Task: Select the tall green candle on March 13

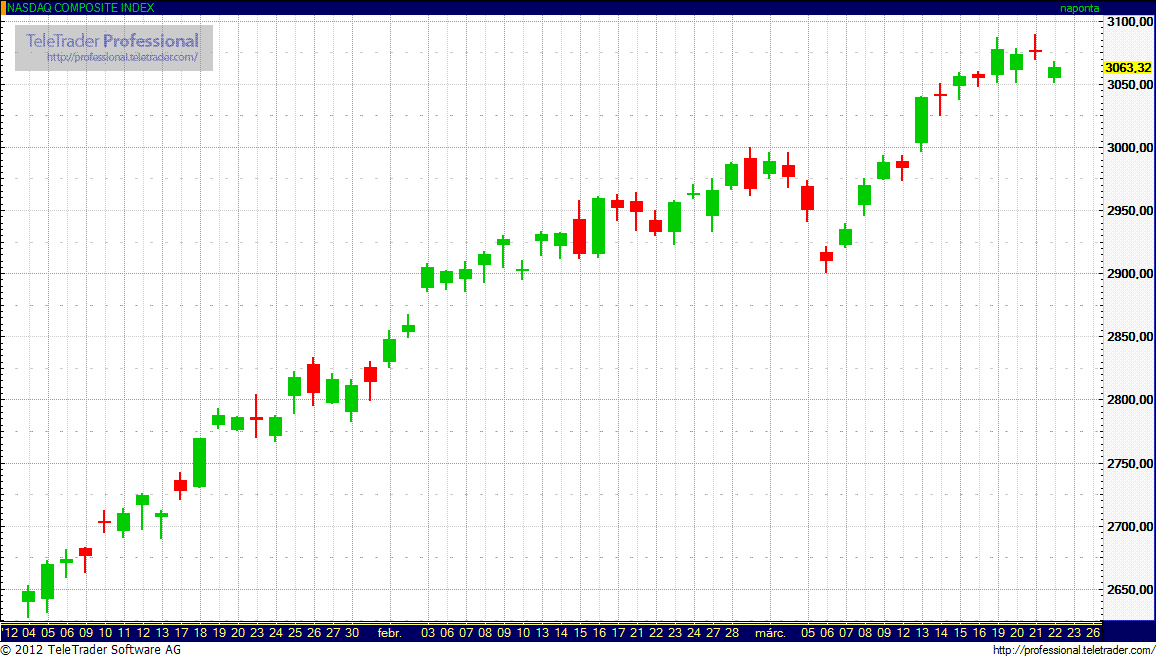Action: click(921, 120)
